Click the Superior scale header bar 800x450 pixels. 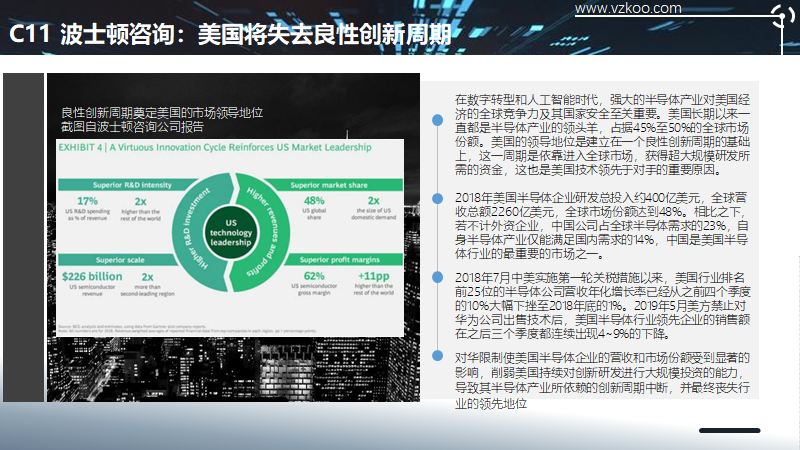tap(118, 260)
